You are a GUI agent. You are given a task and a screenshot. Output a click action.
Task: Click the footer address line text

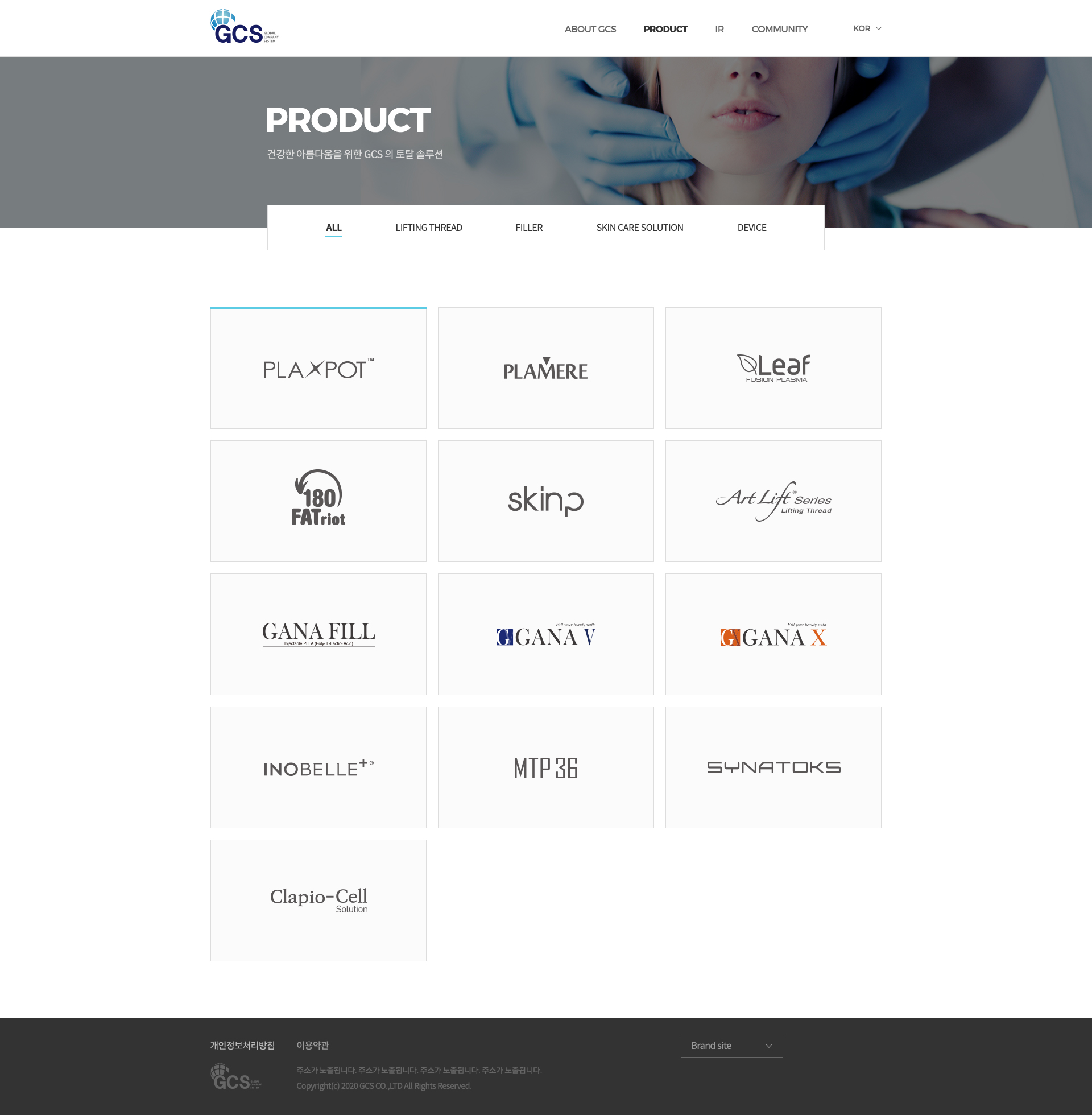pos(419,1071)
